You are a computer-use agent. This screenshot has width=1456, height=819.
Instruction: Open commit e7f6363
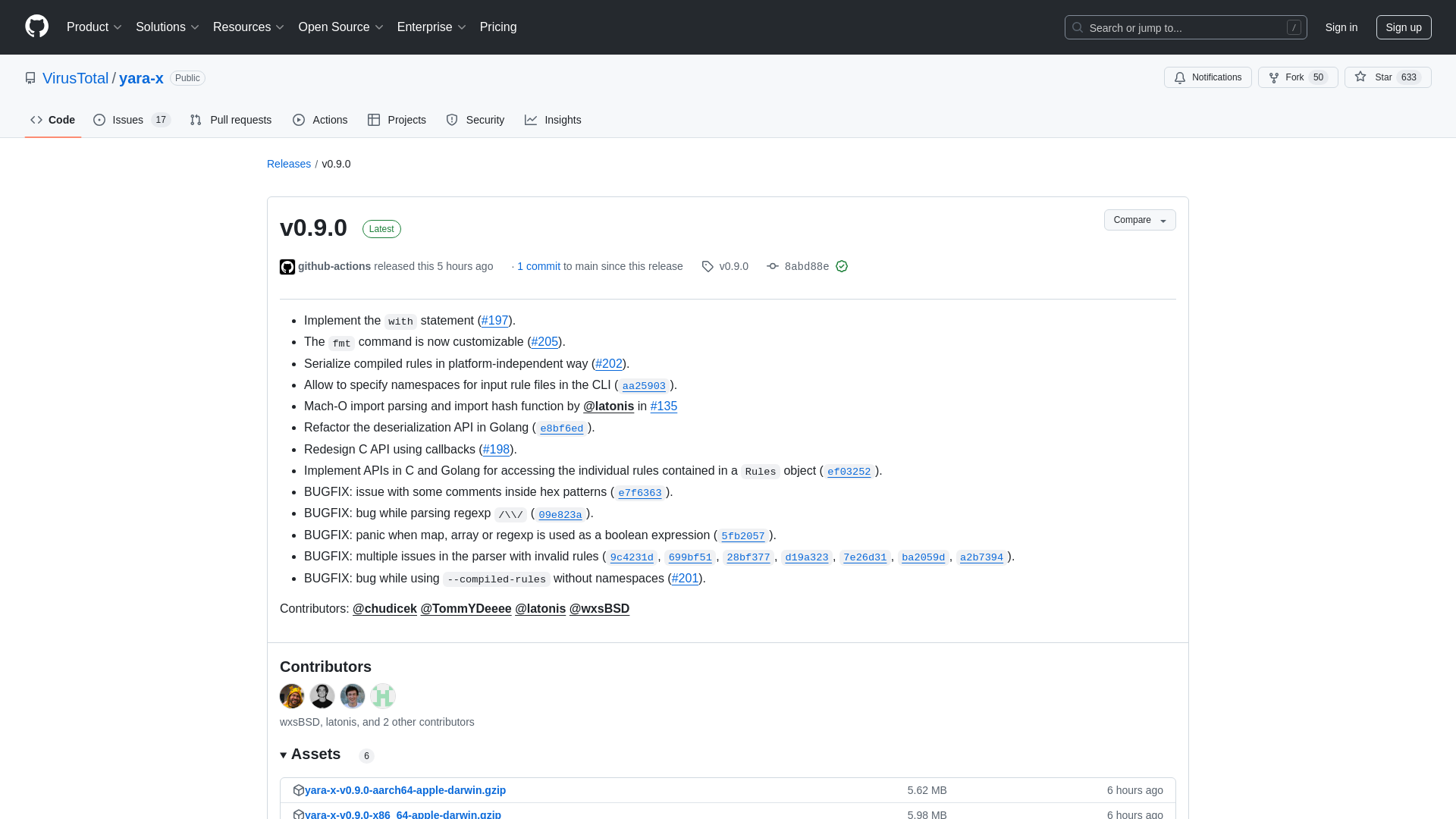click(x=640, y=493)
